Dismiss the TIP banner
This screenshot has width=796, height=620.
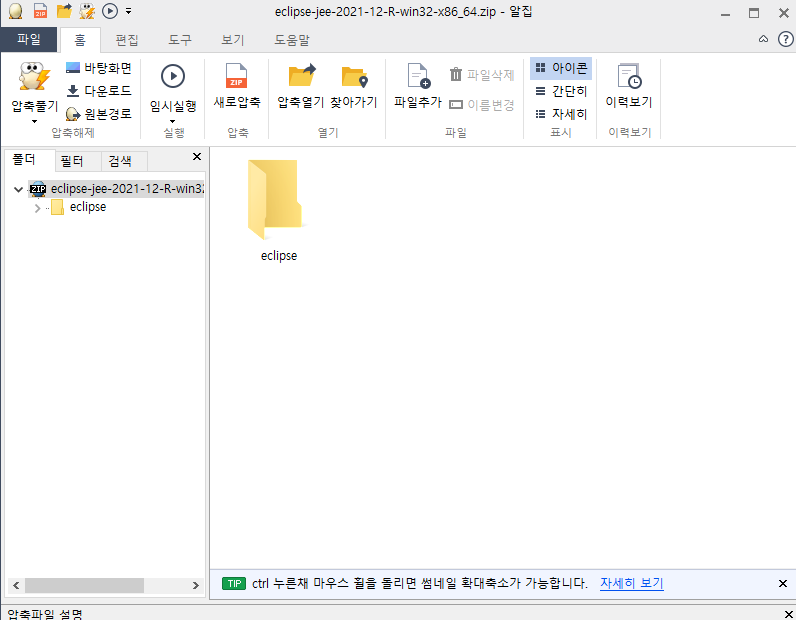point(783,584)
